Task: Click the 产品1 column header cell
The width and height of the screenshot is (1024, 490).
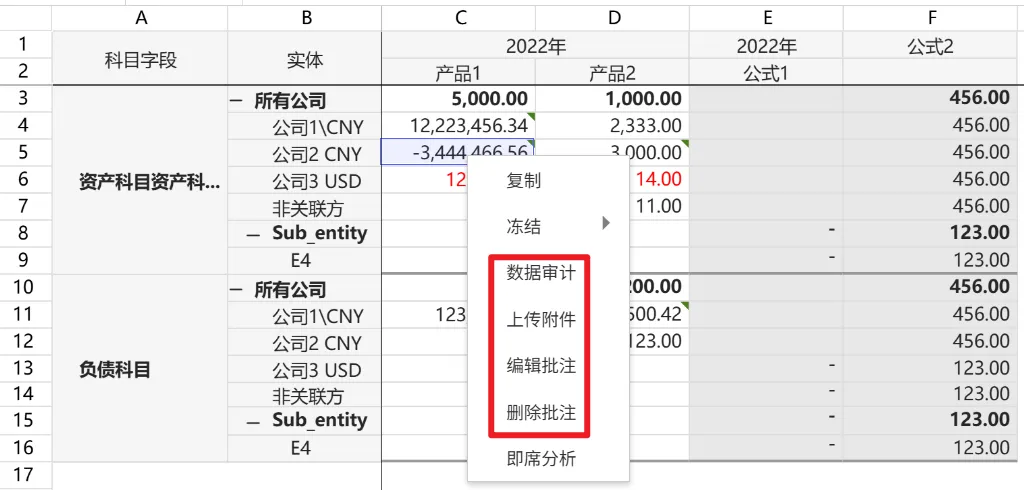Action: click(x=458, y=73)
